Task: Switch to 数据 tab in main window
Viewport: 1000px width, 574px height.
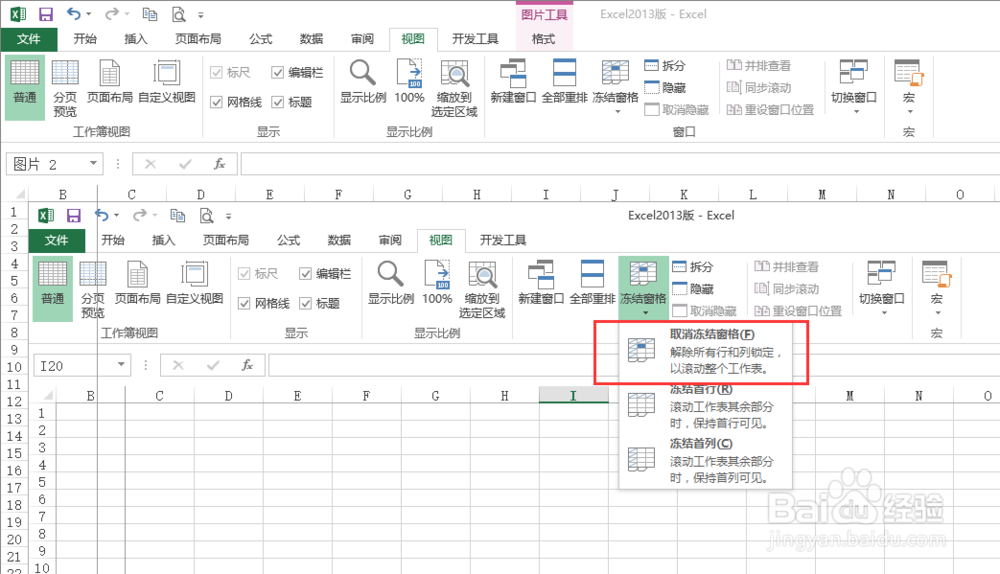Action: [x=311, y=39]
